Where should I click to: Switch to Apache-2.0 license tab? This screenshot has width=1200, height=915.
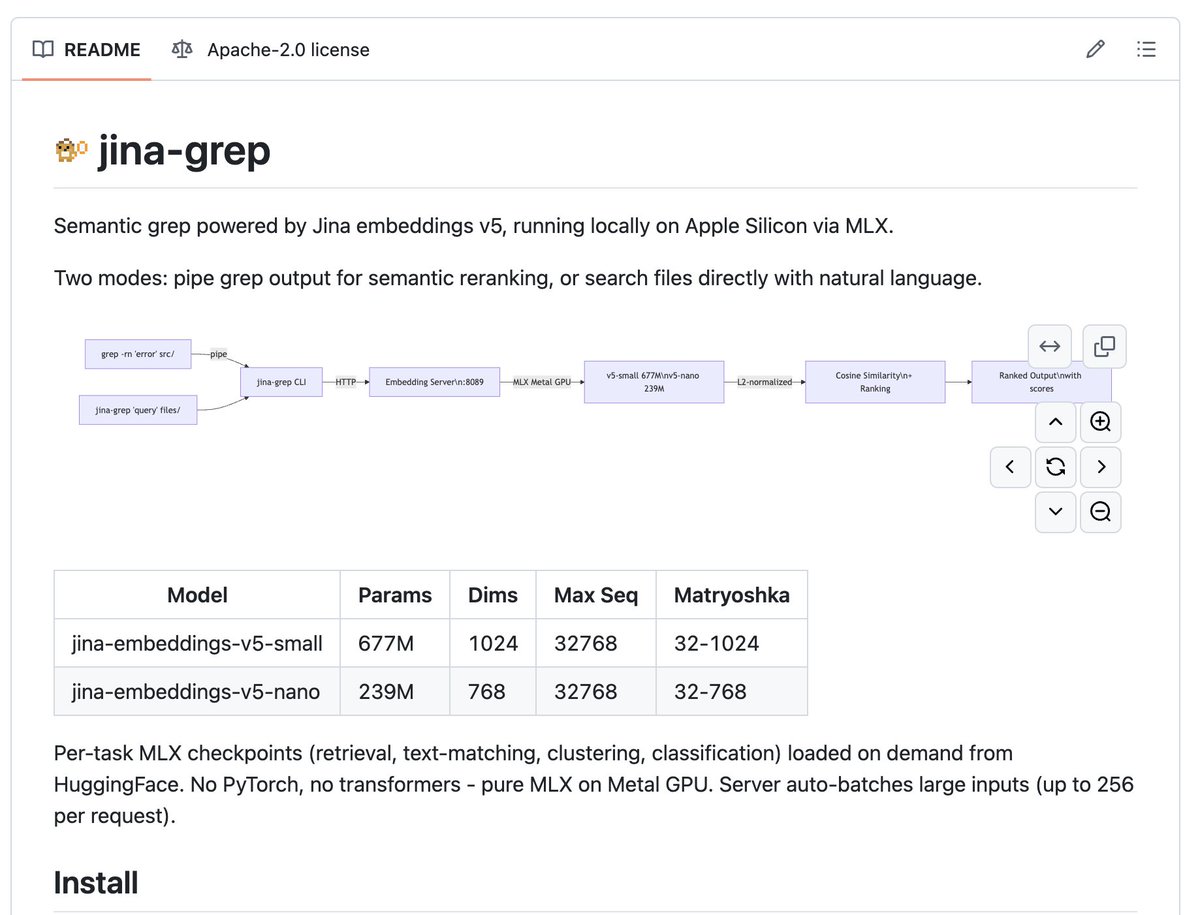pos(270,49)
